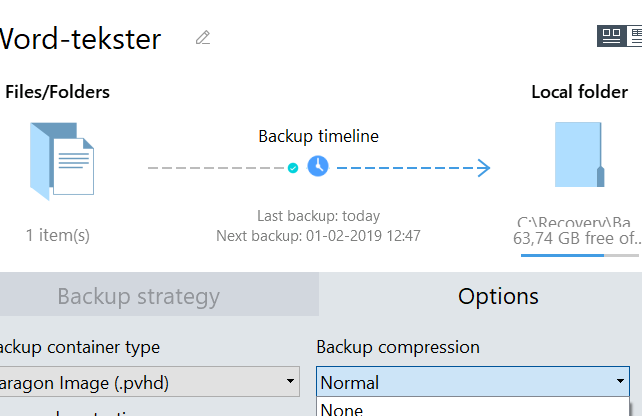Click the clock icon on backup timeline
The width and height of the screenshot is (642, 416).
coord(318,167)
